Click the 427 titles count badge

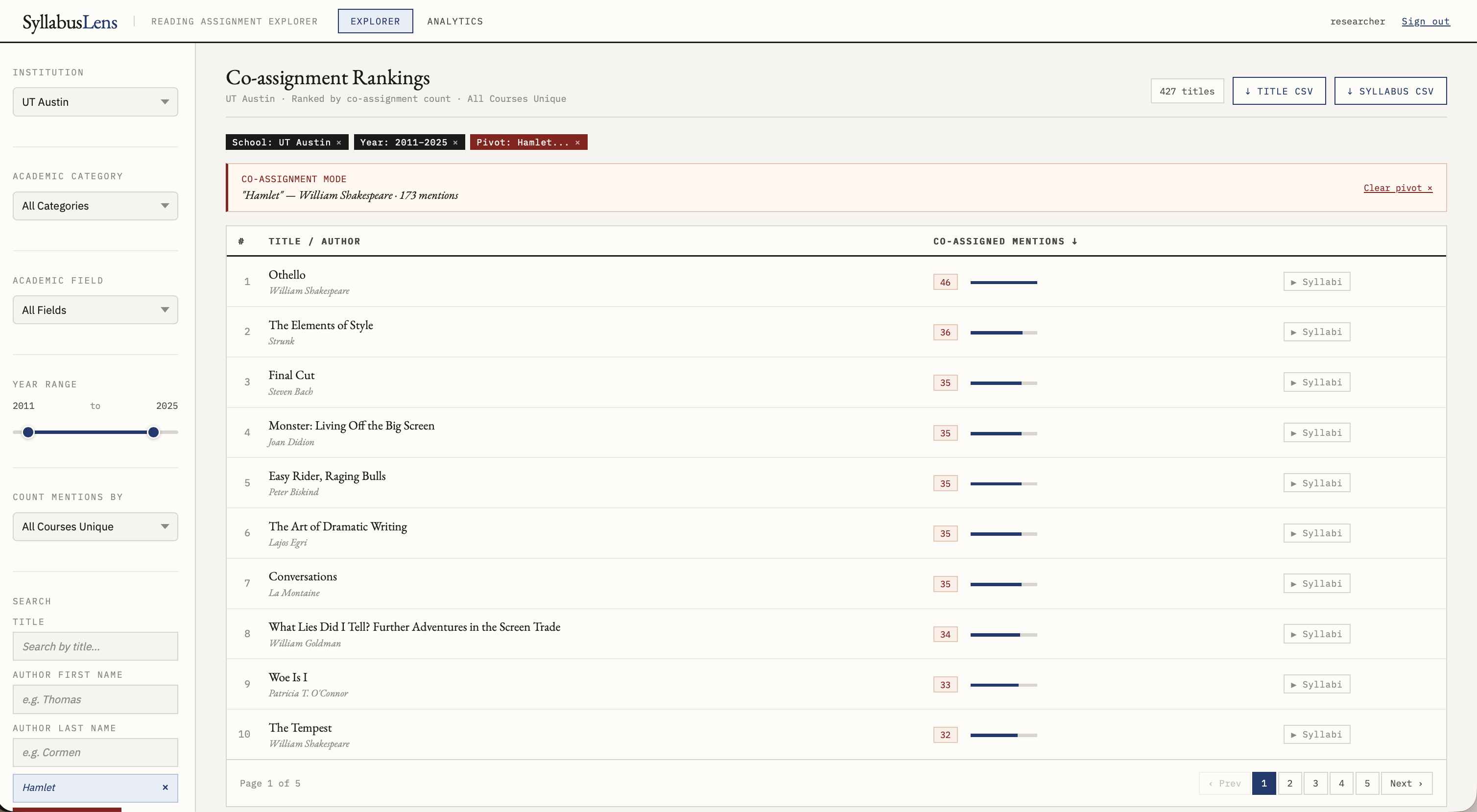click(x=1187, y=91)
